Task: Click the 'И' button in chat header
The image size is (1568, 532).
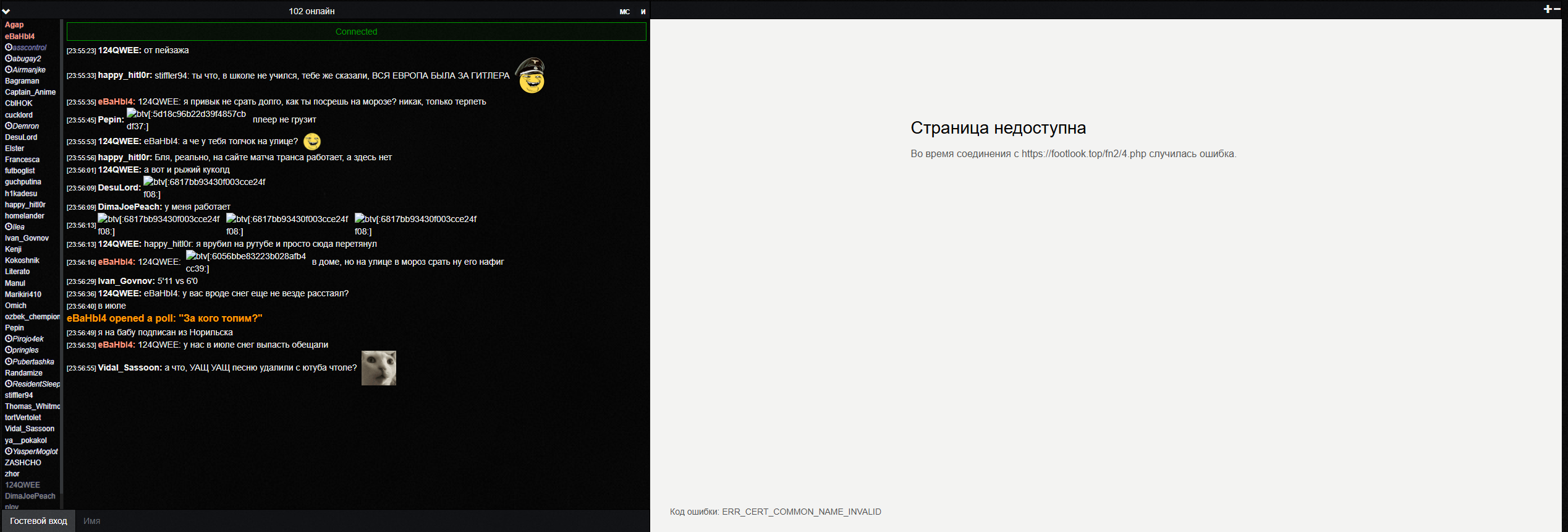Action: point(643,12)
